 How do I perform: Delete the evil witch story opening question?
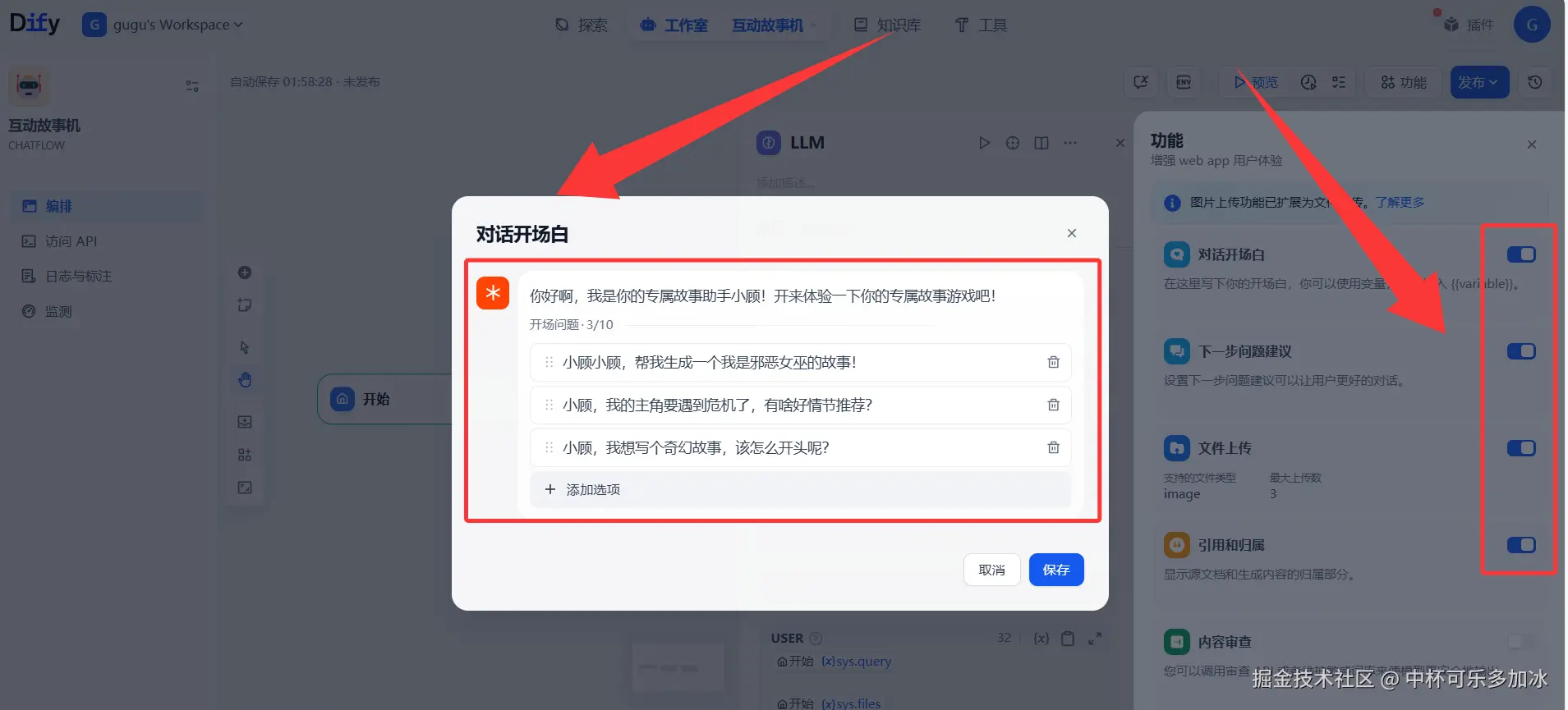(x=1053, y=362)
